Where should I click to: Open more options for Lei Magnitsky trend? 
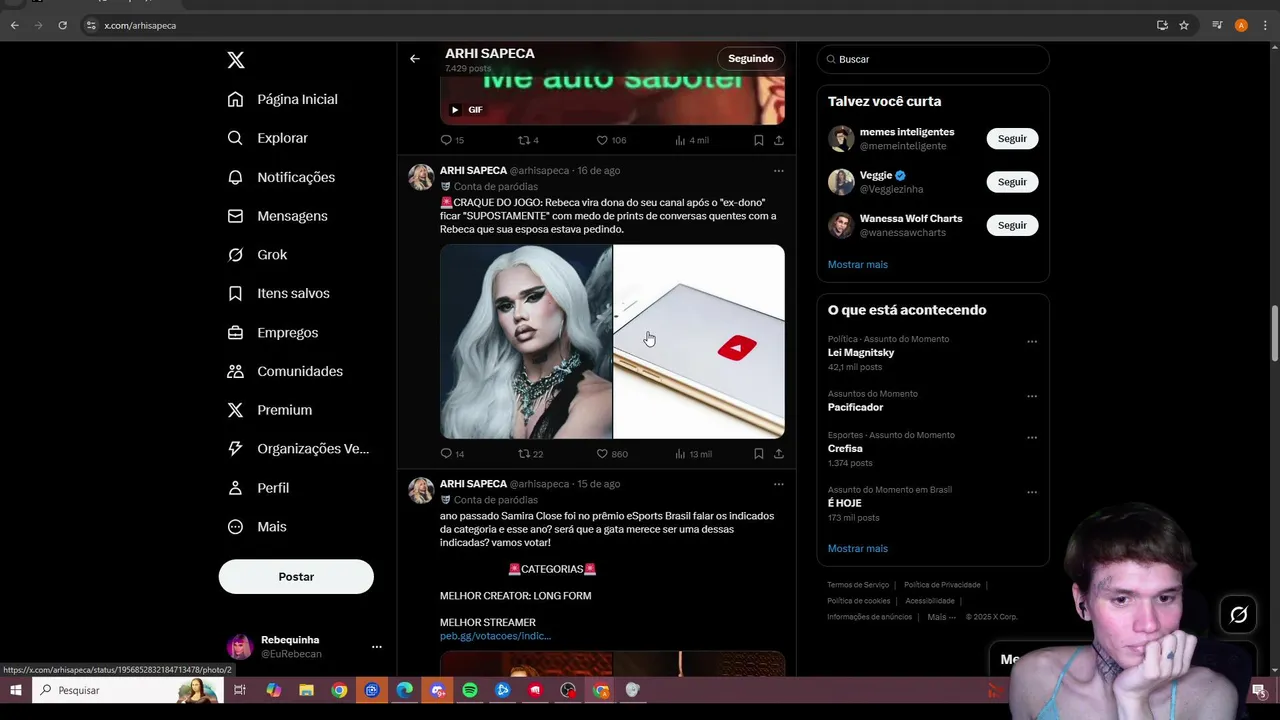1032,342
